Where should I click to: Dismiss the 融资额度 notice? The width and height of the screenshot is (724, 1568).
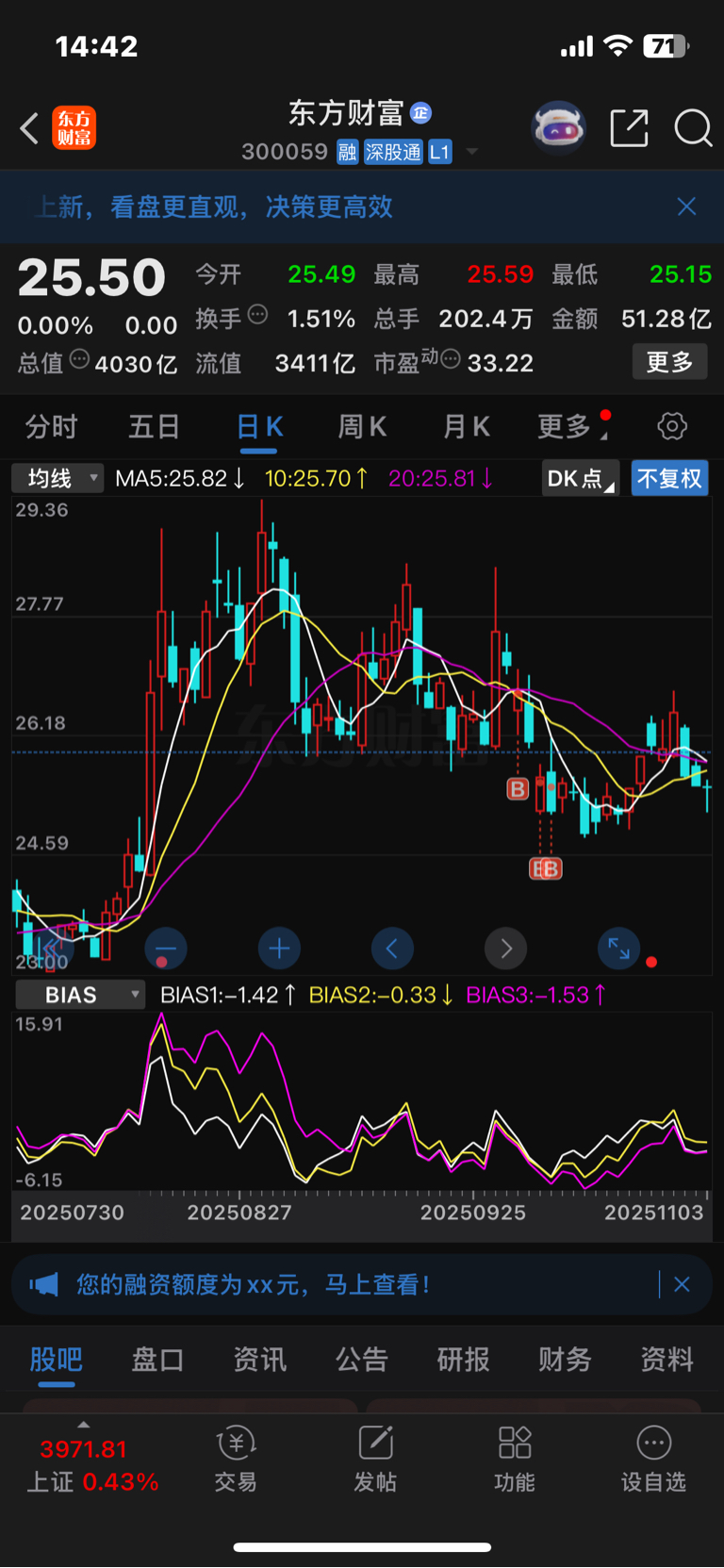pos(683,1284)
